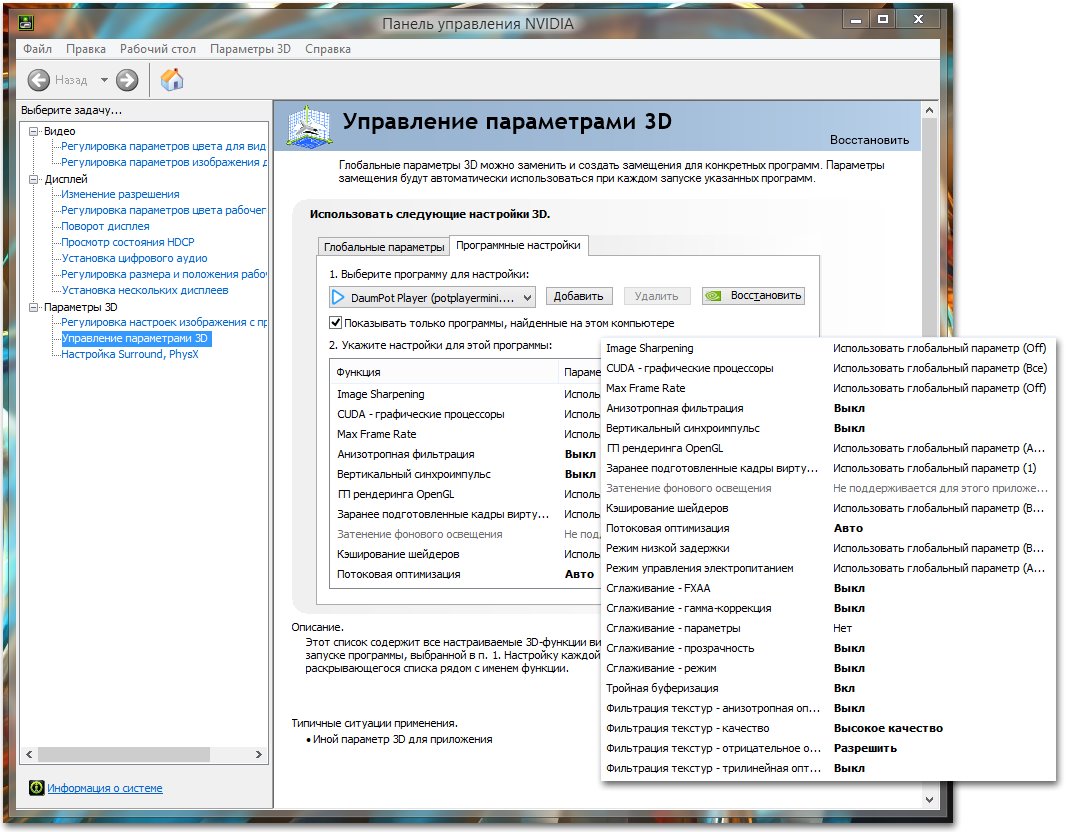Collapse the Дисплей tree node
Image resolution: width=1066 pixels, height=832 pixels.
click(33, 179)
